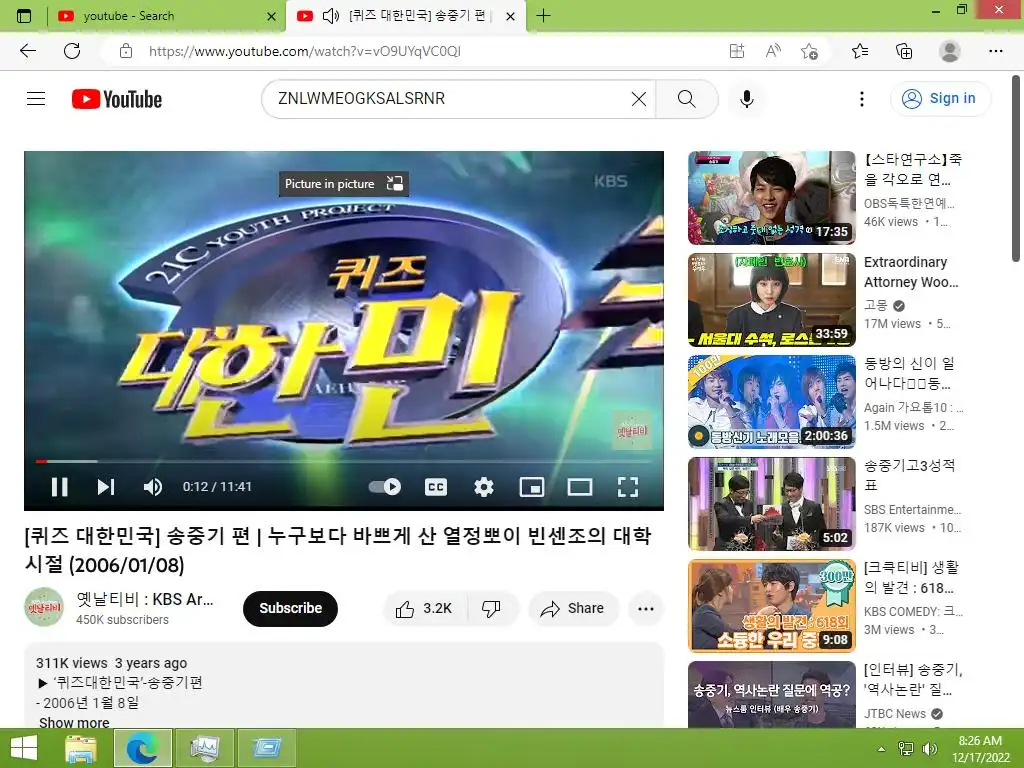Open the taskbar volume control

pos(930,749)
